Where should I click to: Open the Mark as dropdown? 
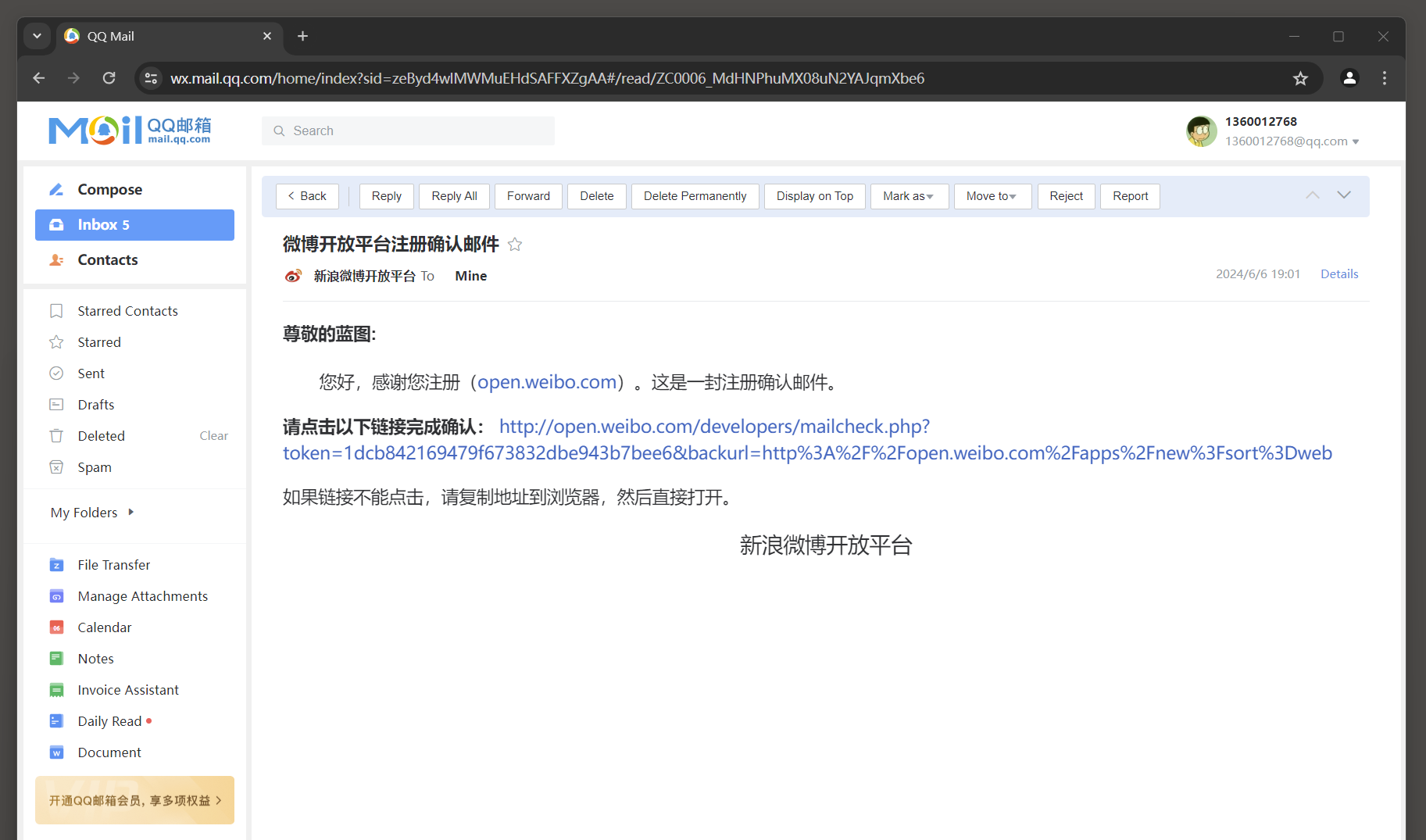910,196
